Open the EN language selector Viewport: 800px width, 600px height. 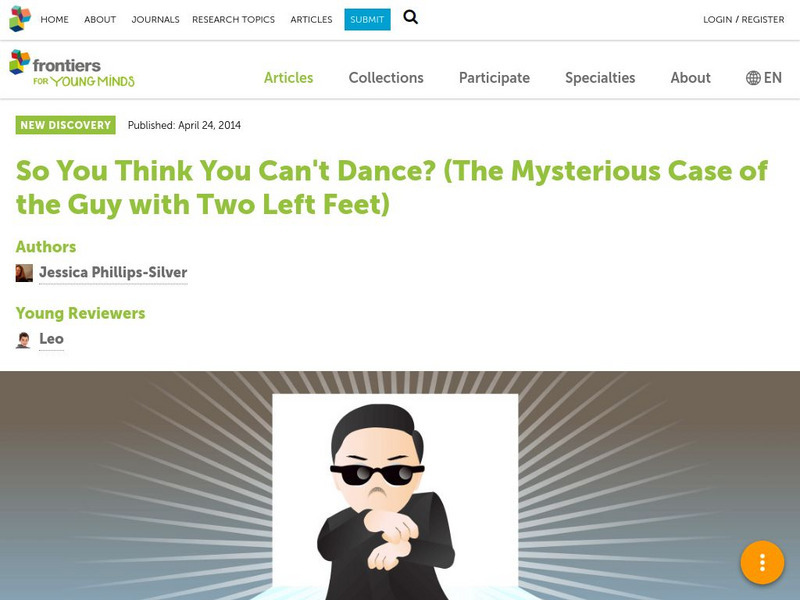(x=764, y=78)
